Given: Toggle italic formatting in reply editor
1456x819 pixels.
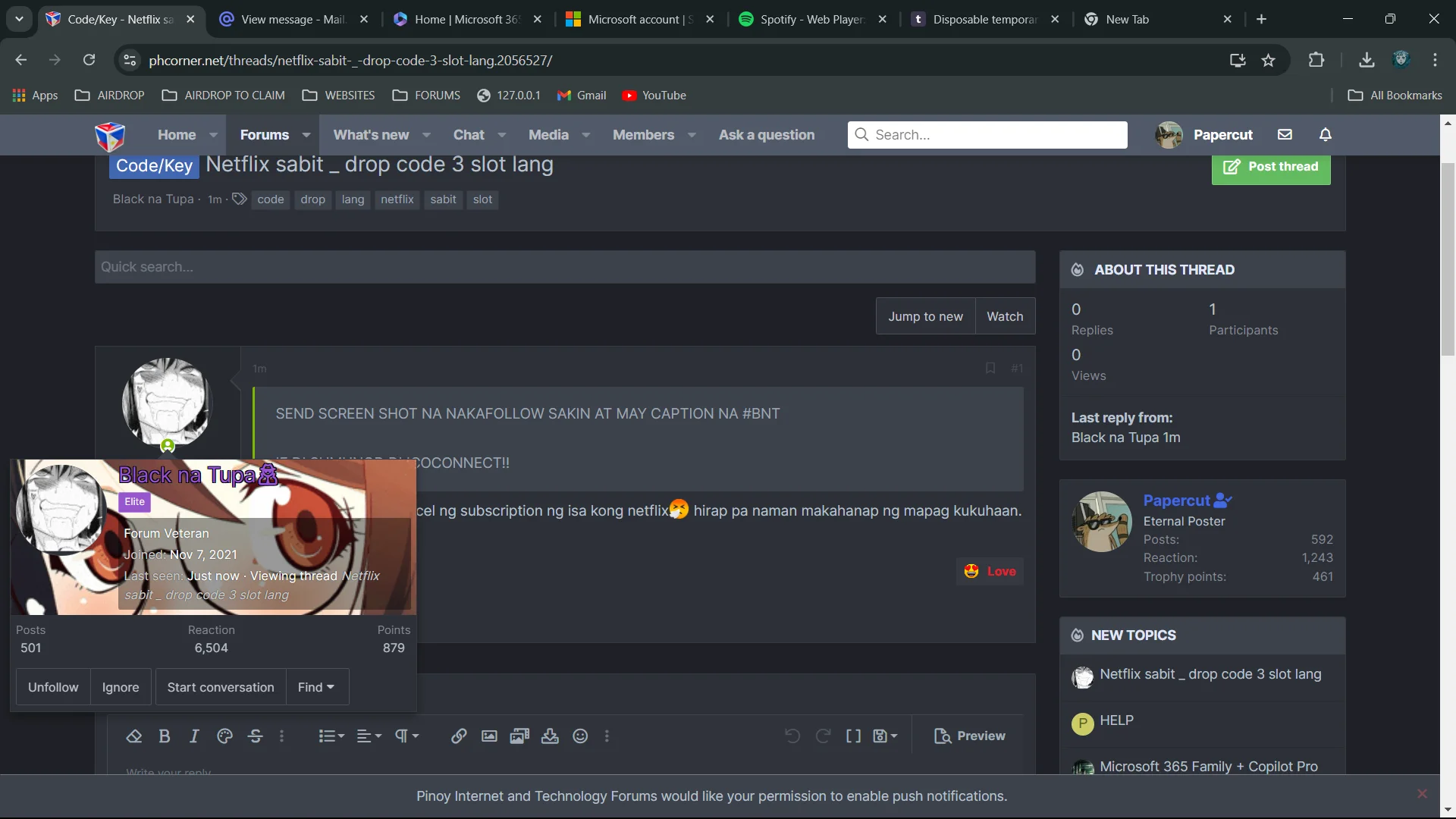Looking at the screenshot, I should point(194,736).
